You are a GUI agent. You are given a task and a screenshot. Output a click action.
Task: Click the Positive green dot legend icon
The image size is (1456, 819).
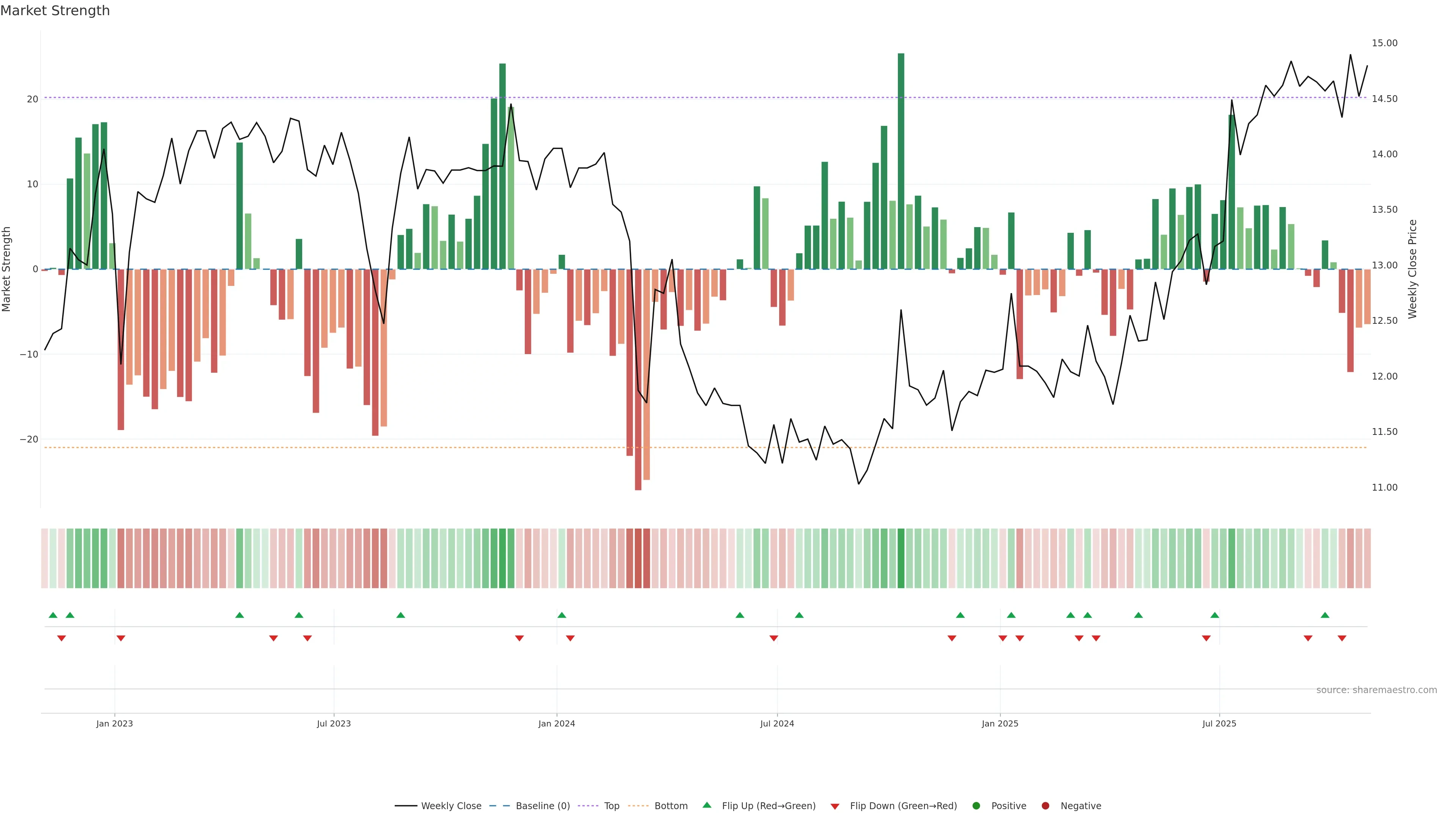(976, 806)
